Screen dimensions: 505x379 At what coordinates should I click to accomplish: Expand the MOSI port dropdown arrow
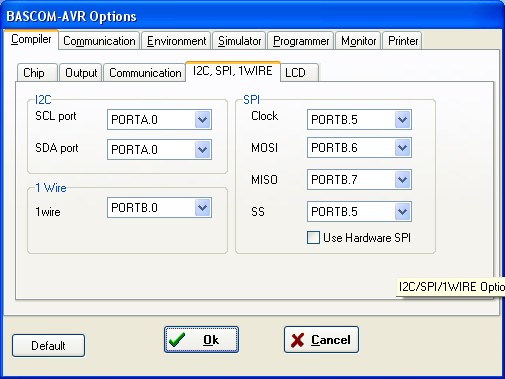click(403, 147)
